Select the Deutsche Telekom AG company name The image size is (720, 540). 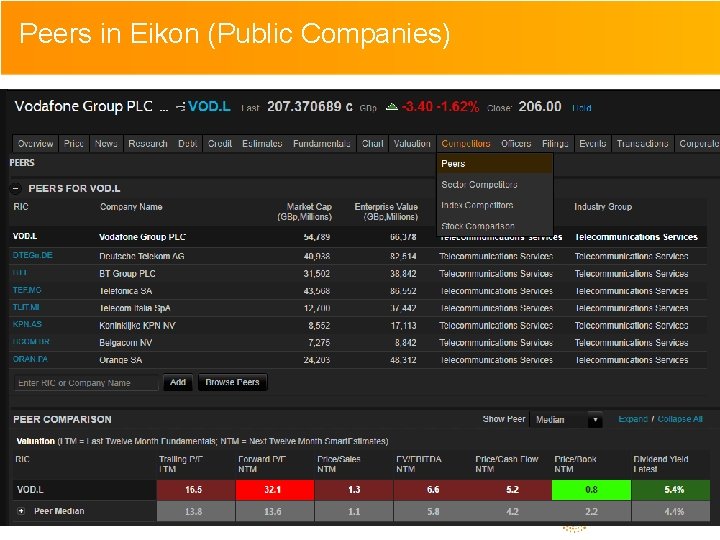(141, 256)
